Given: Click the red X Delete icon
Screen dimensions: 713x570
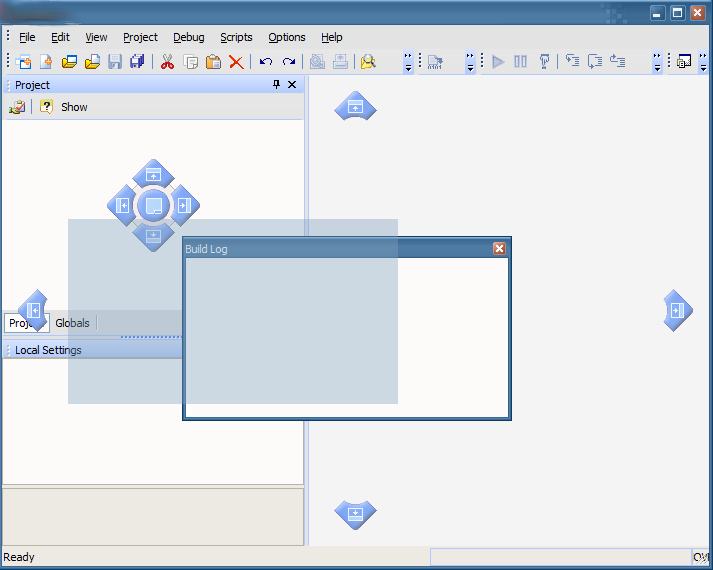Looking at the screenshot, I should point(236,62).
